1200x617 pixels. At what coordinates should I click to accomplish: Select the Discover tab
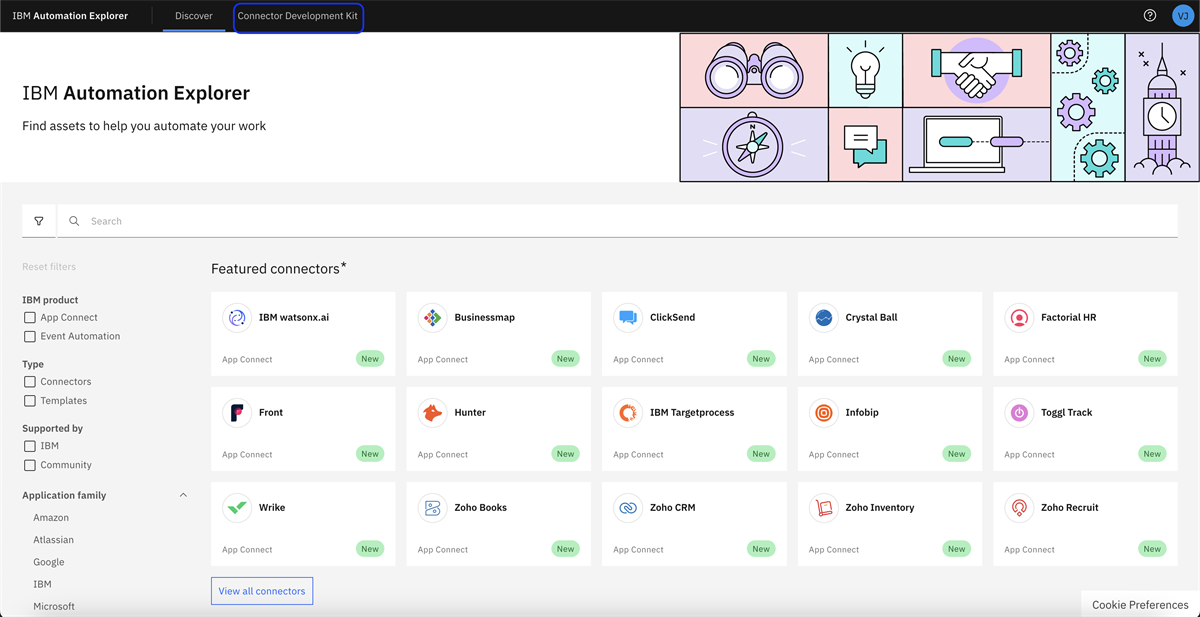click(x=194, y=16)
